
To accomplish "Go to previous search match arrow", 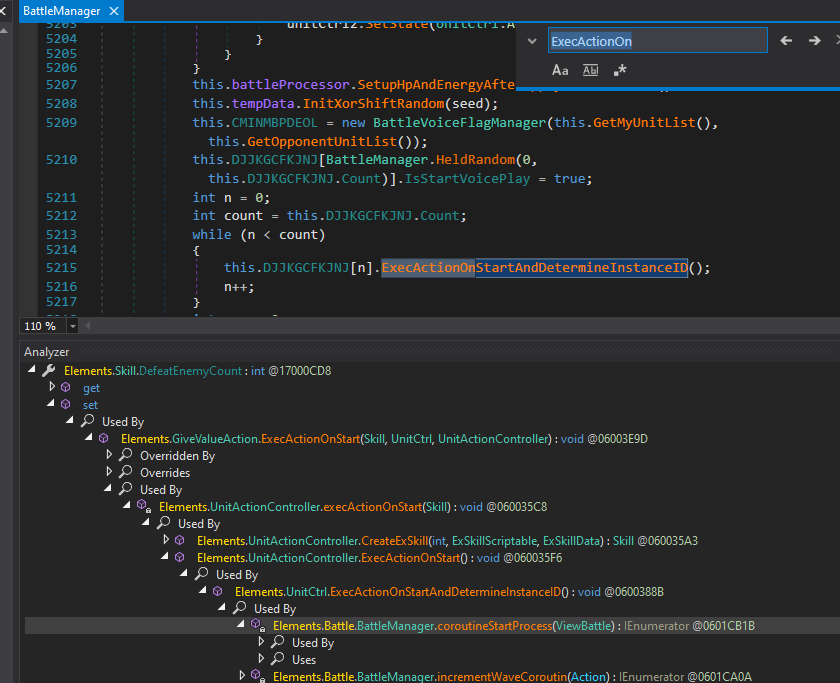I will pos(786,41).
